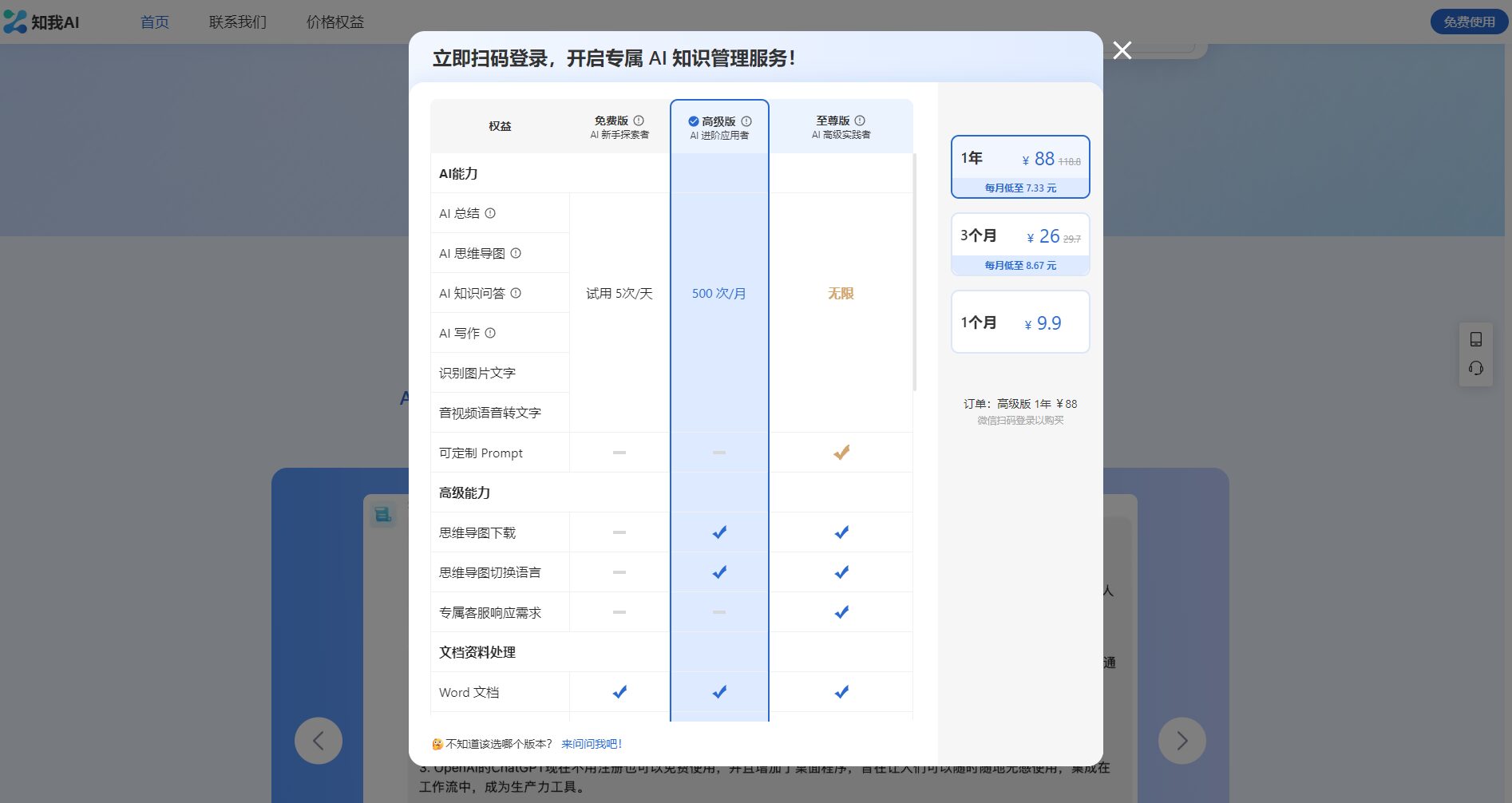Click the info icon next to 免费版
The width and height of the screenshot is (1512, 803).
coord(639,121)
